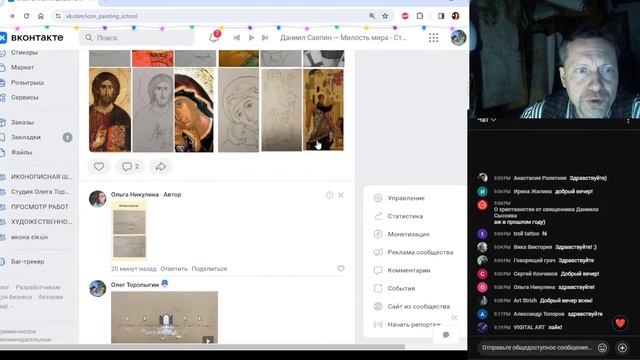Viewport: 640px width, 360px height.
Task: Open the Virgin Mary line drawing photo
Action: (x=238, y=110)
